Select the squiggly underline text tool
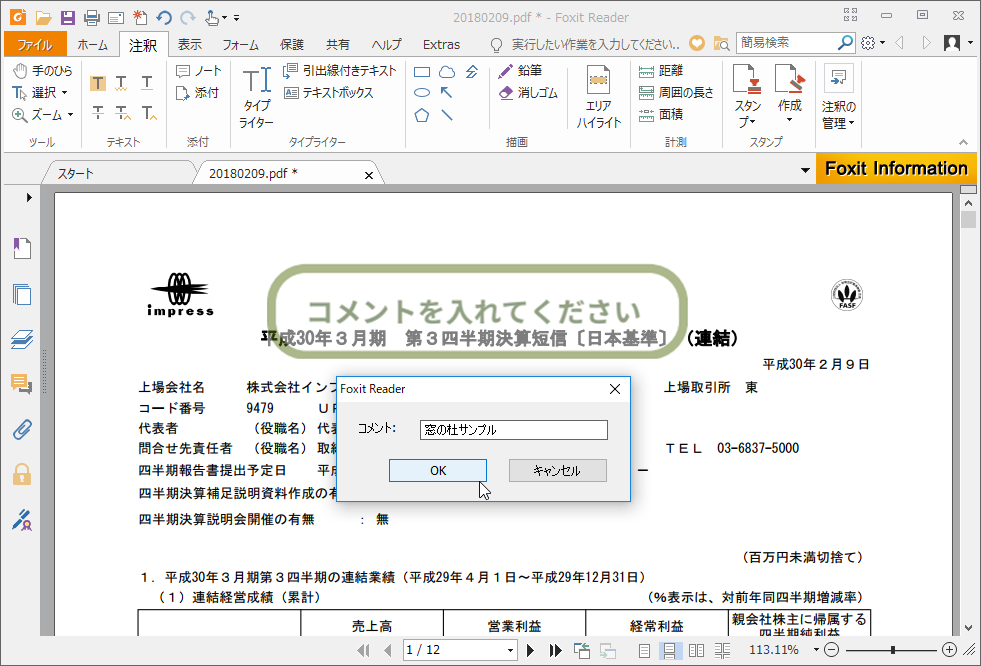This screenshot has width=981, height=666. click(x=121, y=83)
